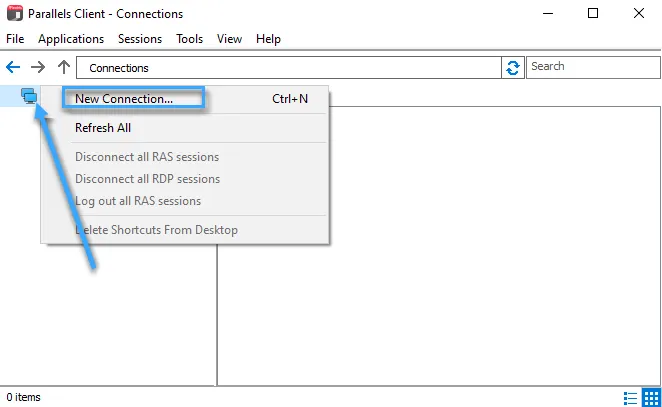Close the Parallels Client window
Viewport: 662px width, 407px height.
[x=639, y=14]
